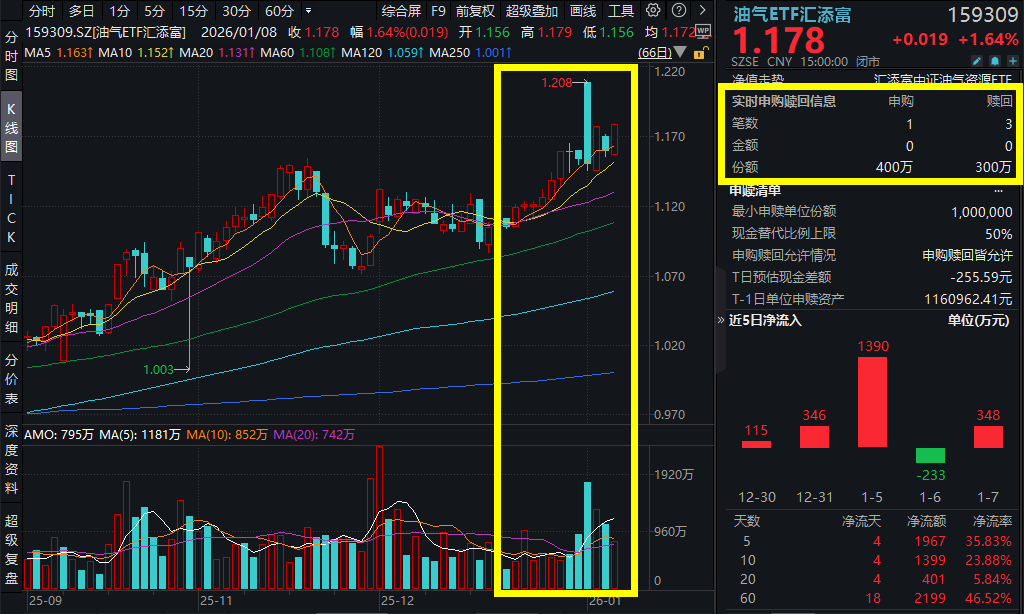This screenshot has height=614, width=1024.
Task: Click the WP monitor icon beside the average price
Action: click(703, 31)
